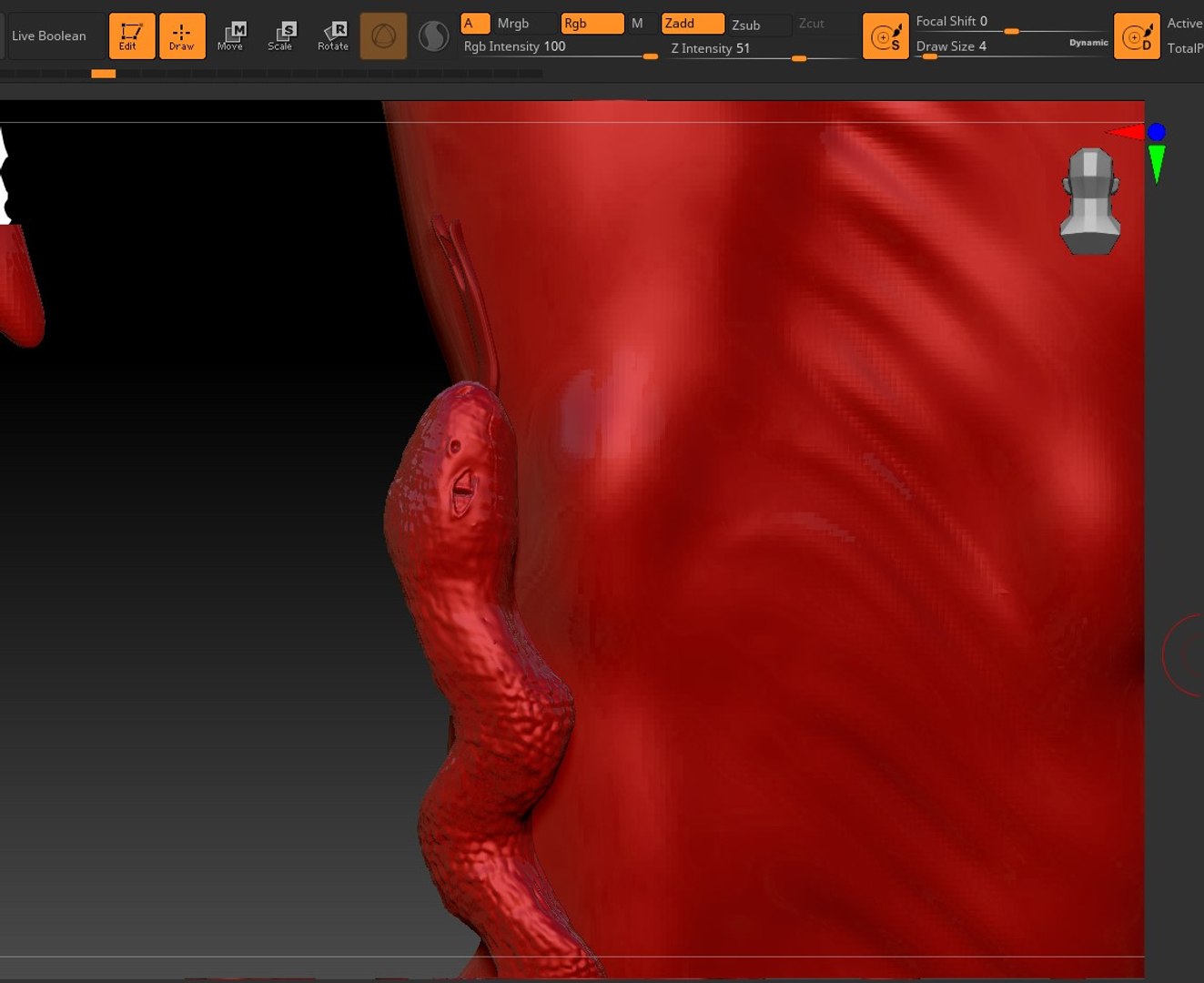Screen dimensions: 1204x983
Task: Click the Live Boolean button
Action: point(49,35)
